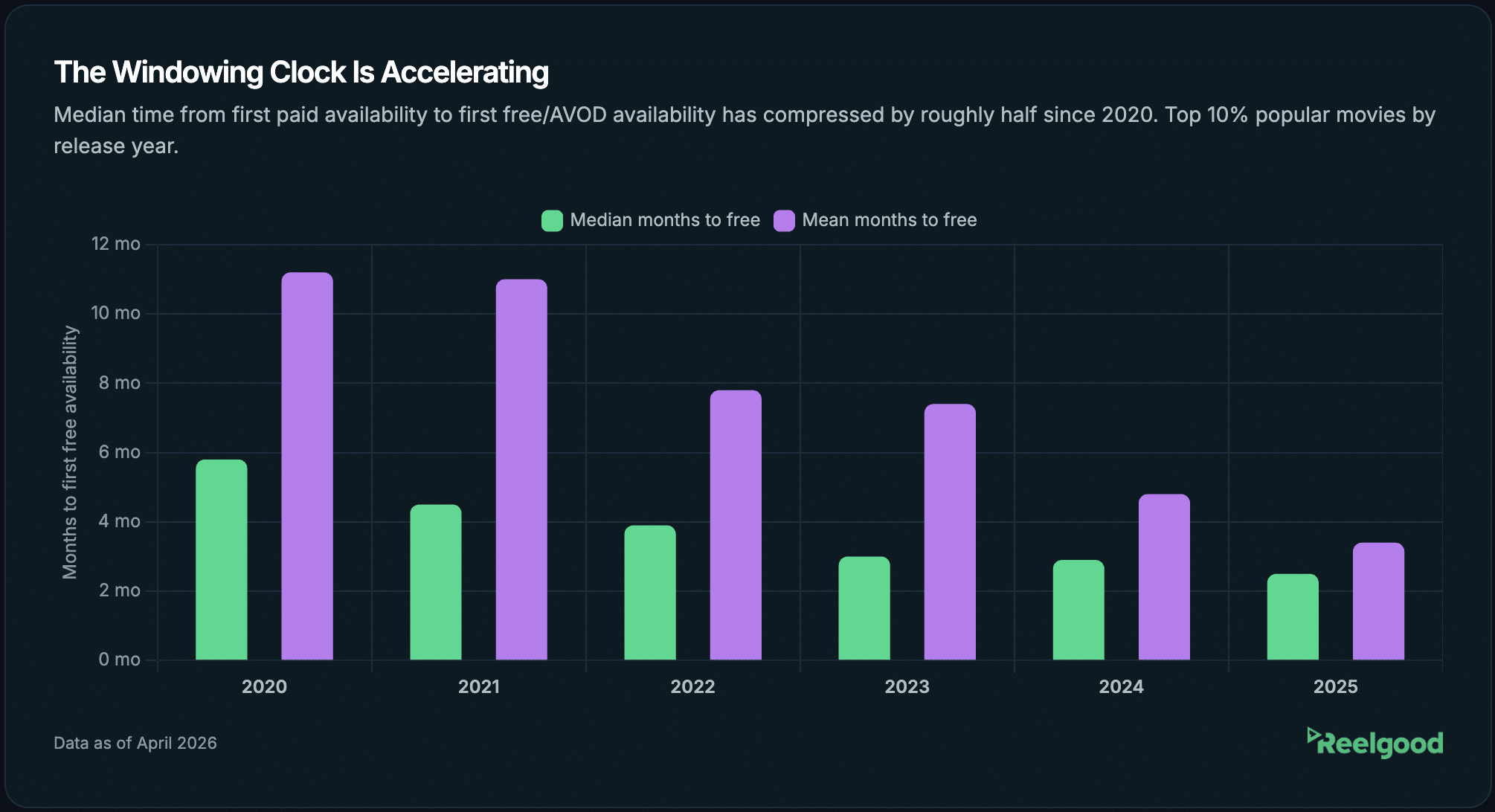This screenshot has height=812, width=1495.
Task: Click the Data as of April 2026 footnote
Action: (135, 743)
